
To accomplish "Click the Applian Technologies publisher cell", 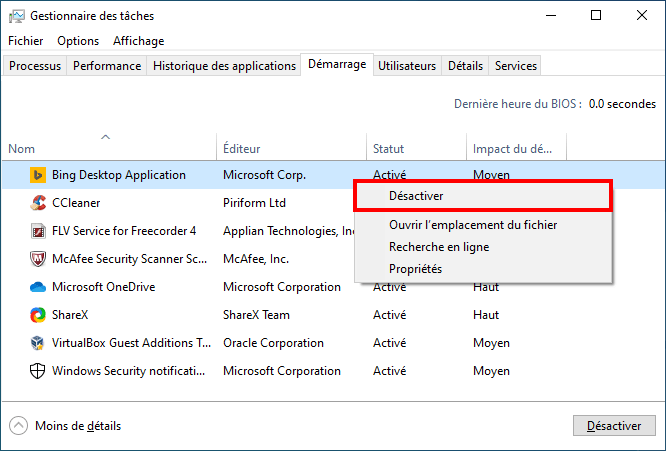I will [289, 231].
